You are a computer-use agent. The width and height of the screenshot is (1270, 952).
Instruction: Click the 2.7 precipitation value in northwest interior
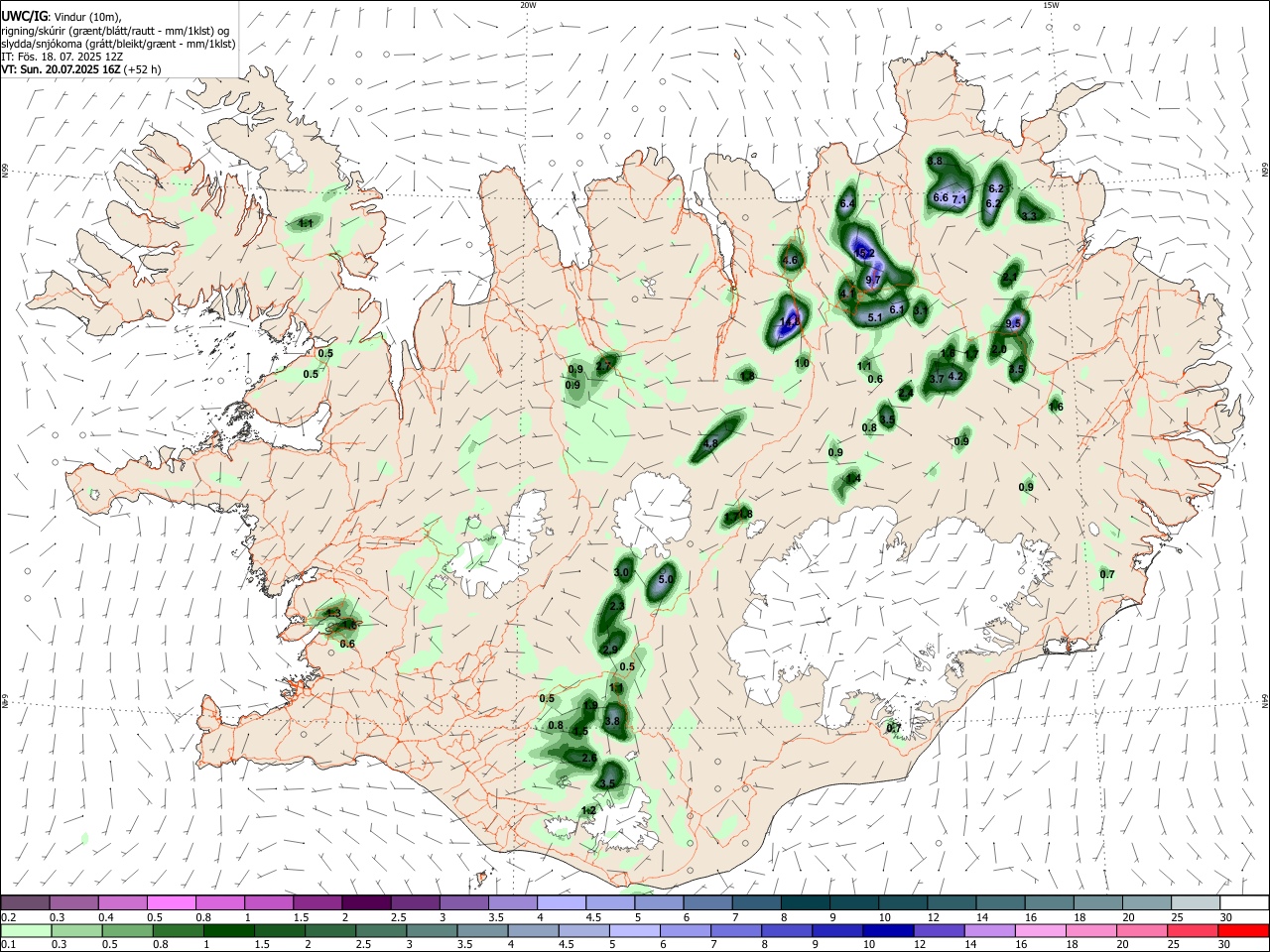(x=603, y=366)
